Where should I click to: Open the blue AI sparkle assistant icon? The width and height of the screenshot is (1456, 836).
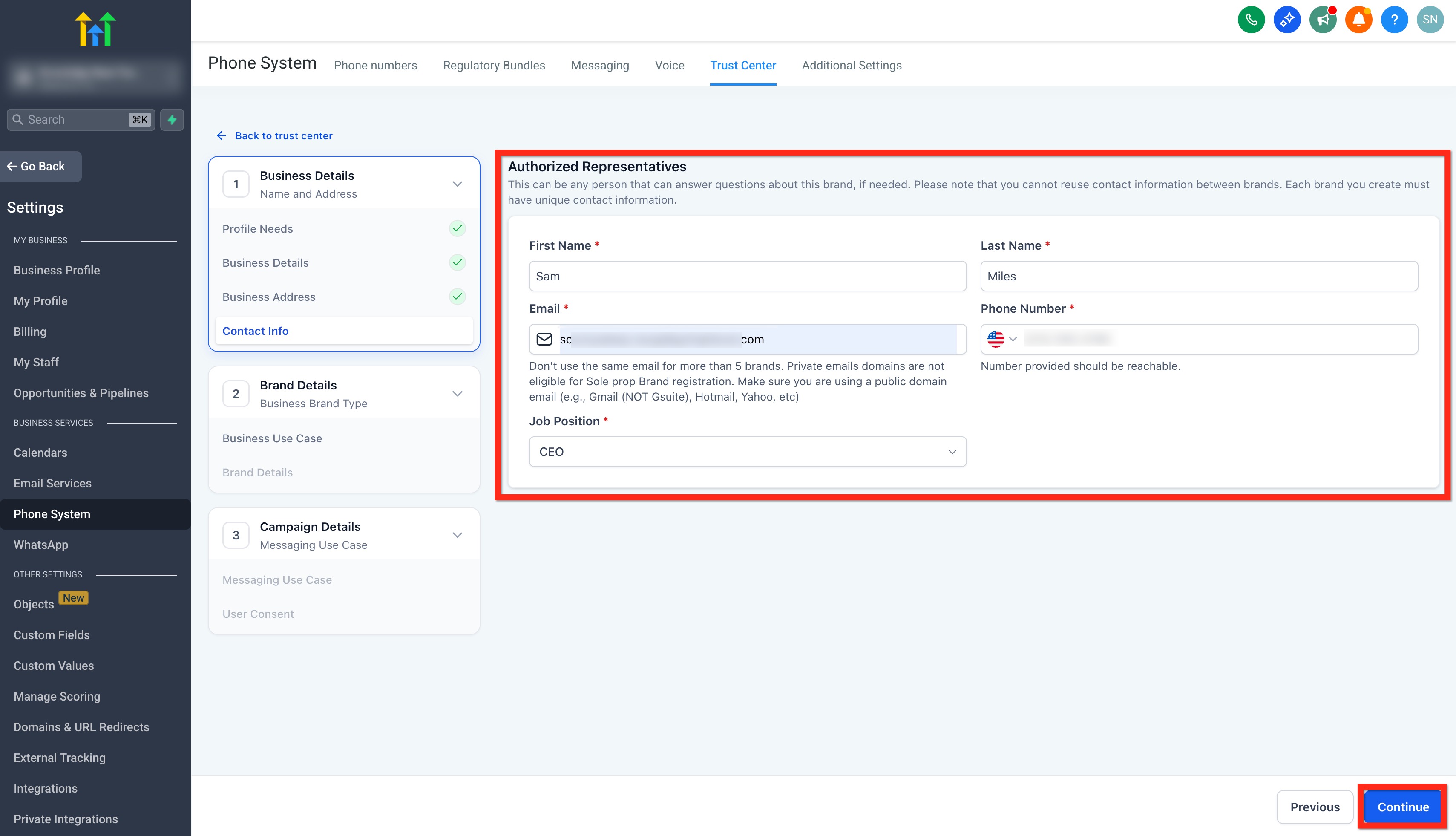point(1287,20)
